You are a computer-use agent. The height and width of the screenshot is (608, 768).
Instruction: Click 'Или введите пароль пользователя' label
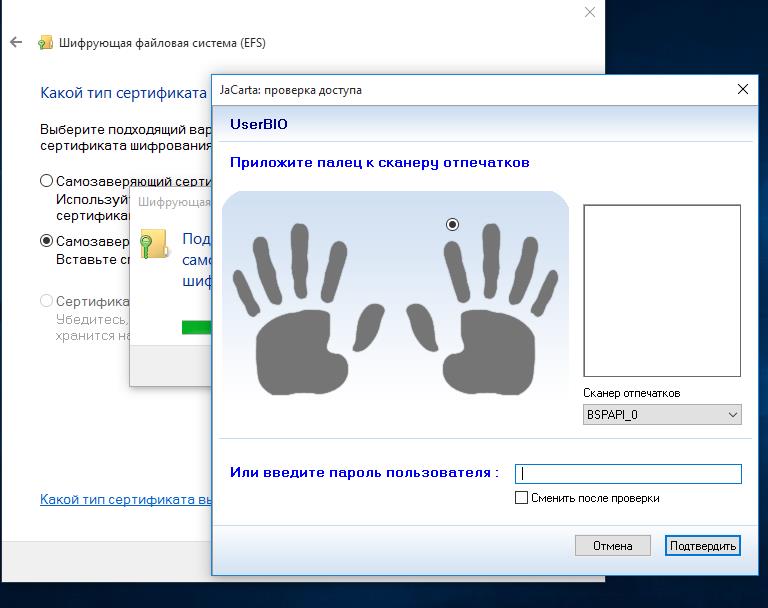(364, 472)
